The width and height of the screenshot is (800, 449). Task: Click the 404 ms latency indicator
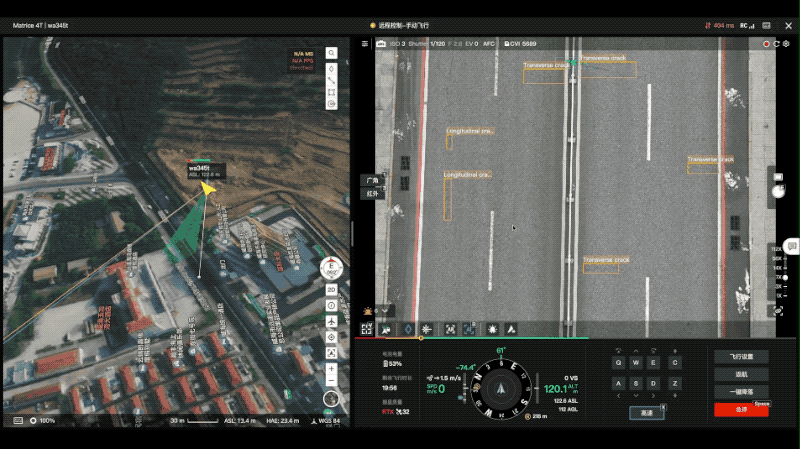pos(719,26)
